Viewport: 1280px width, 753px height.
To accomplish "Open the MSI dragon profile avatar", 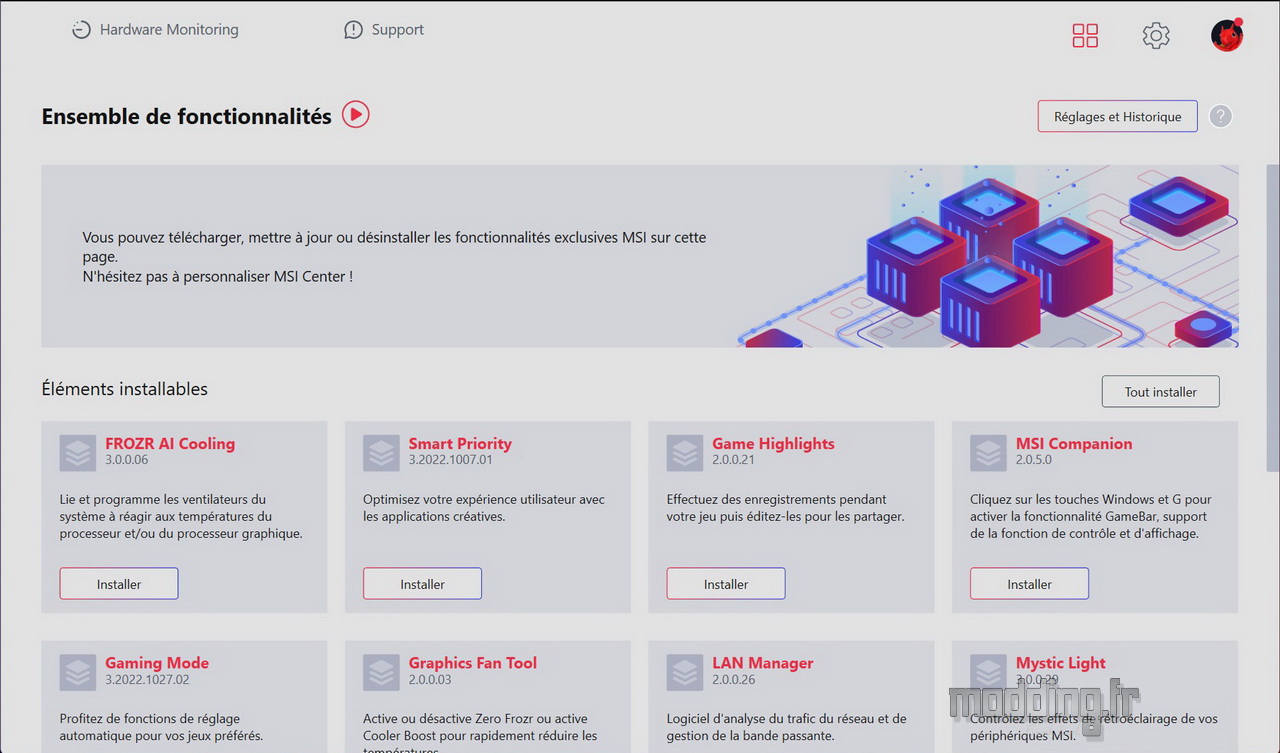I will (x=1227, y=35).
